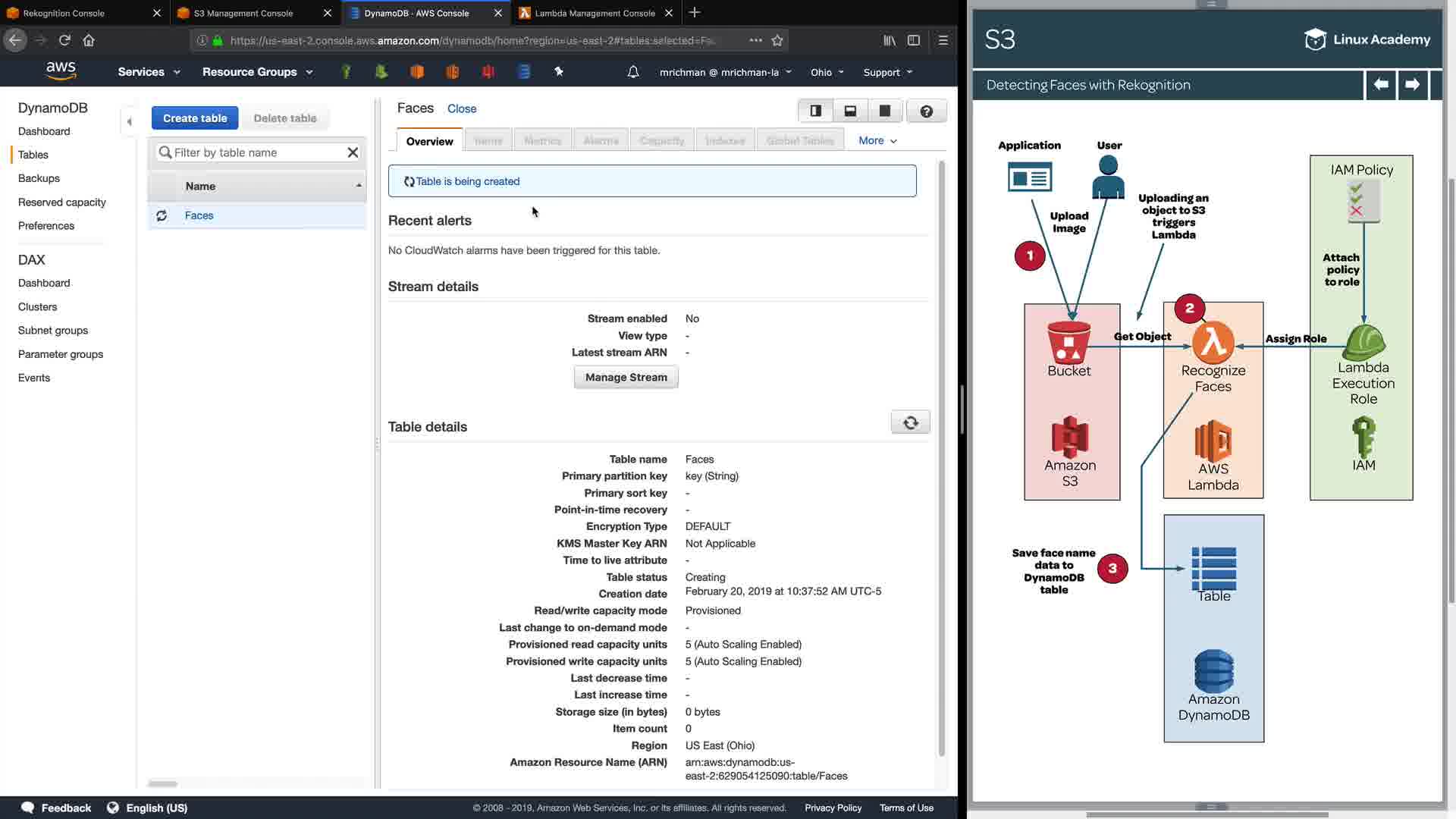Image resolution: width=1456 pixels, height=819 pixels.
Task: Switch to the full panel layout icon
Action: click(884, 111)
